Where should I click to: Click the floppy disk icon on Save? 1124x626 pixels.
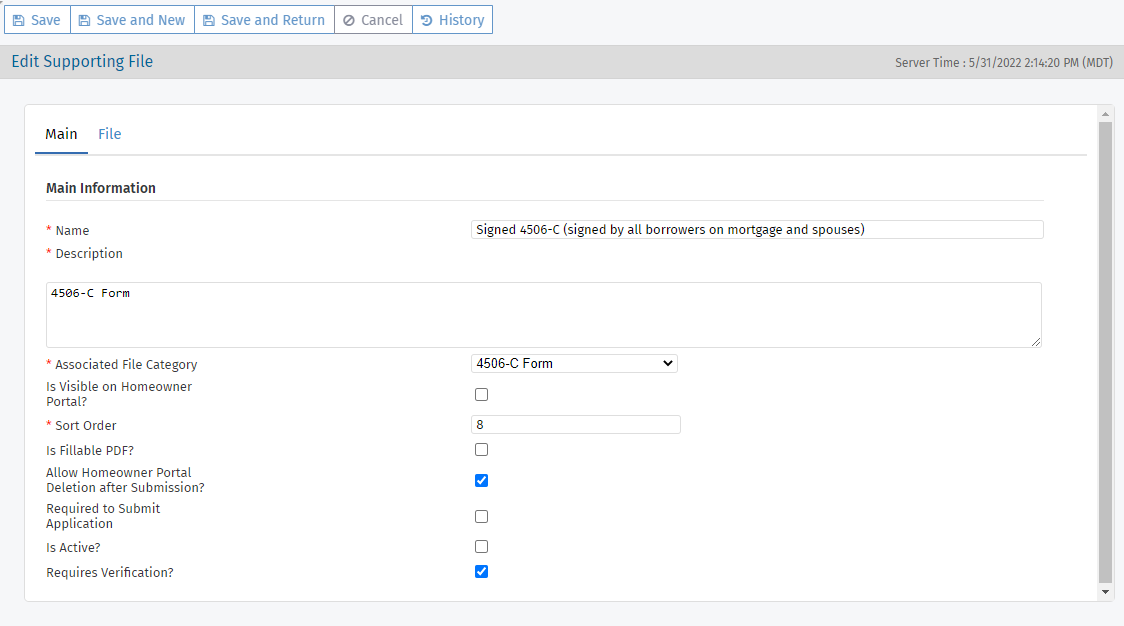click(18, 20)
